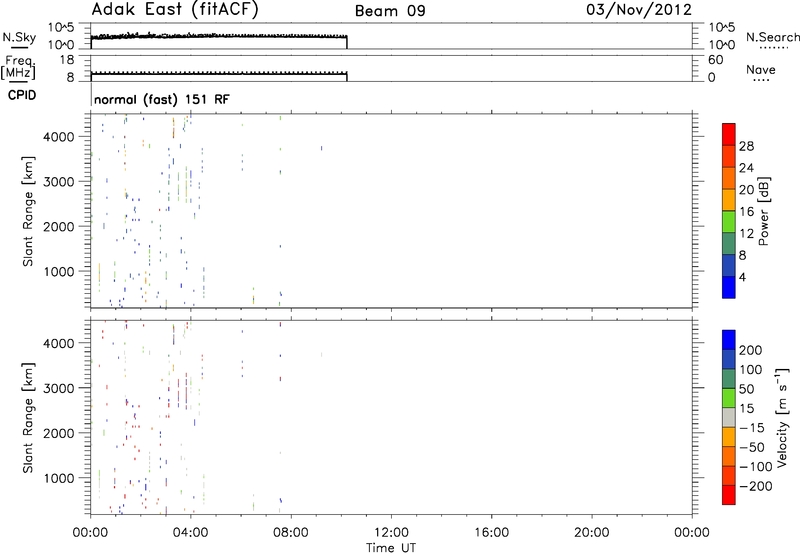Screen dimensions: 800x554
Task: Click the '18' frequency axis tick
Action: click(x=67, y=60)
